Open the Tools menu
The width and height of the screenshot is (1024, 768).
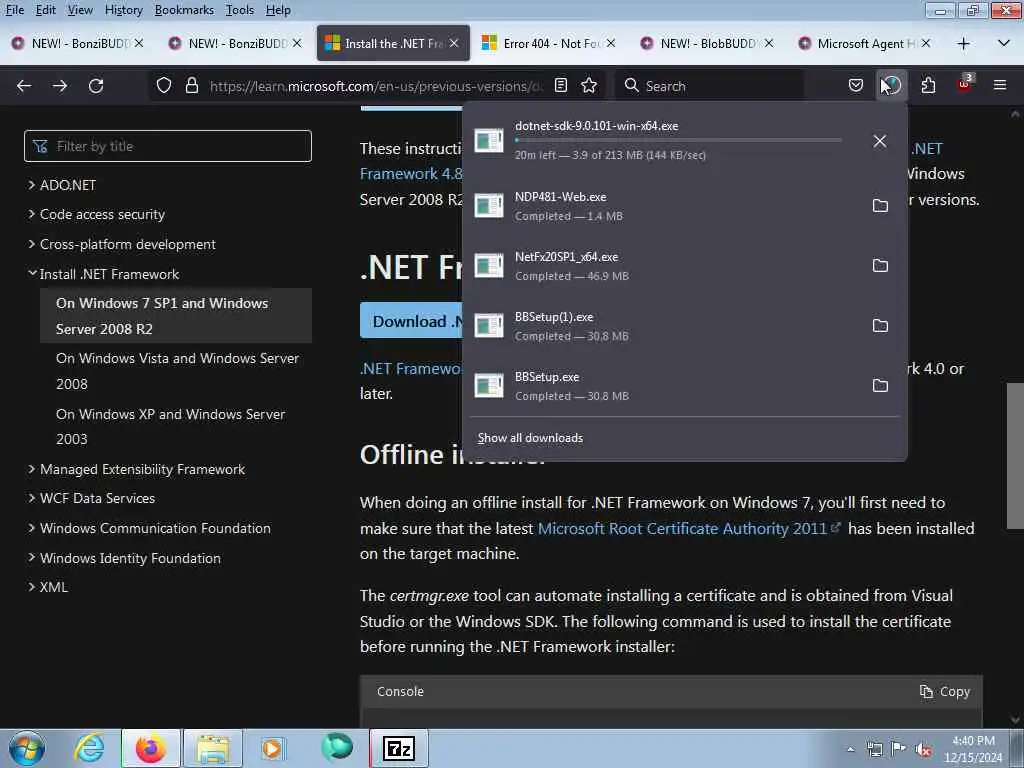click(240, 10)
